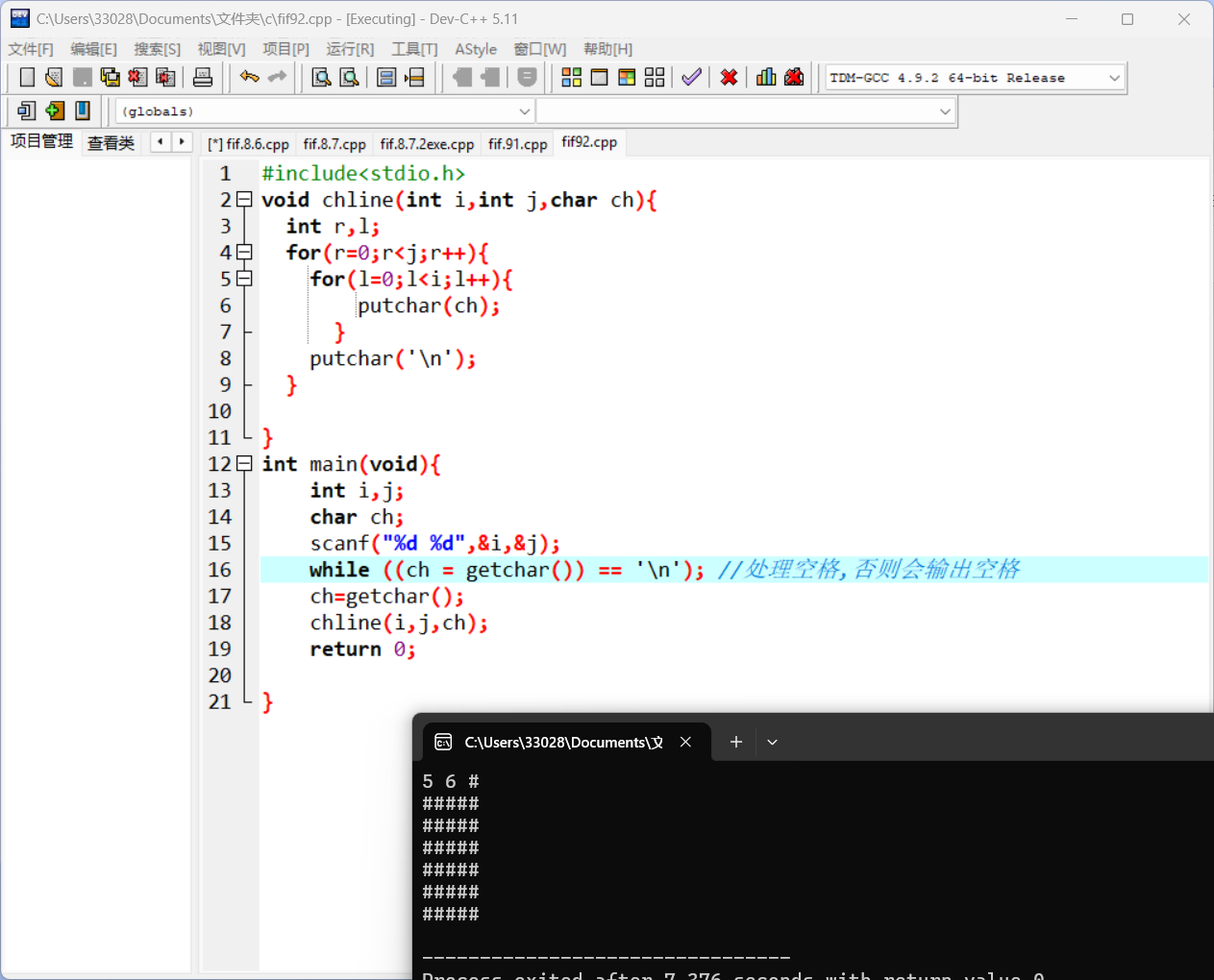Click the "5 6 #" input line in terminal
Image resolution: width=1214 pixels, height=980 pixels.
(451, 781)
